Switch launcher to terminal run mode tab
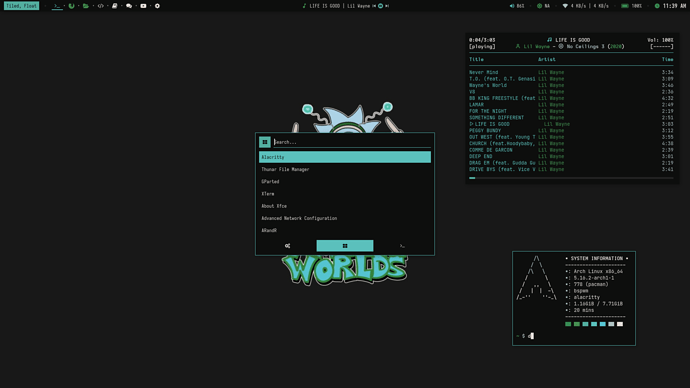Screen dimensions: 690x388 402,245
